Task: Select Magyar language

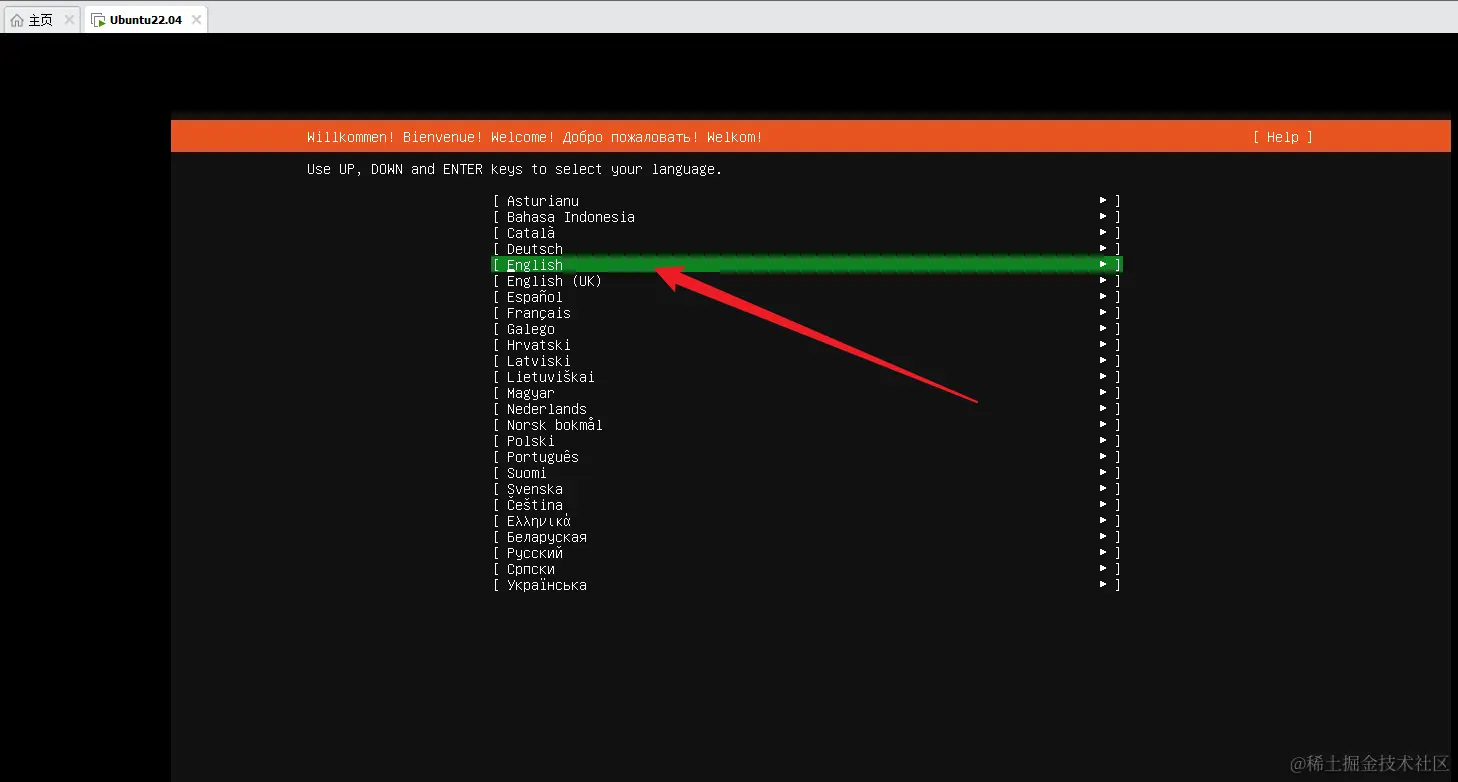Action: [807, 393]
